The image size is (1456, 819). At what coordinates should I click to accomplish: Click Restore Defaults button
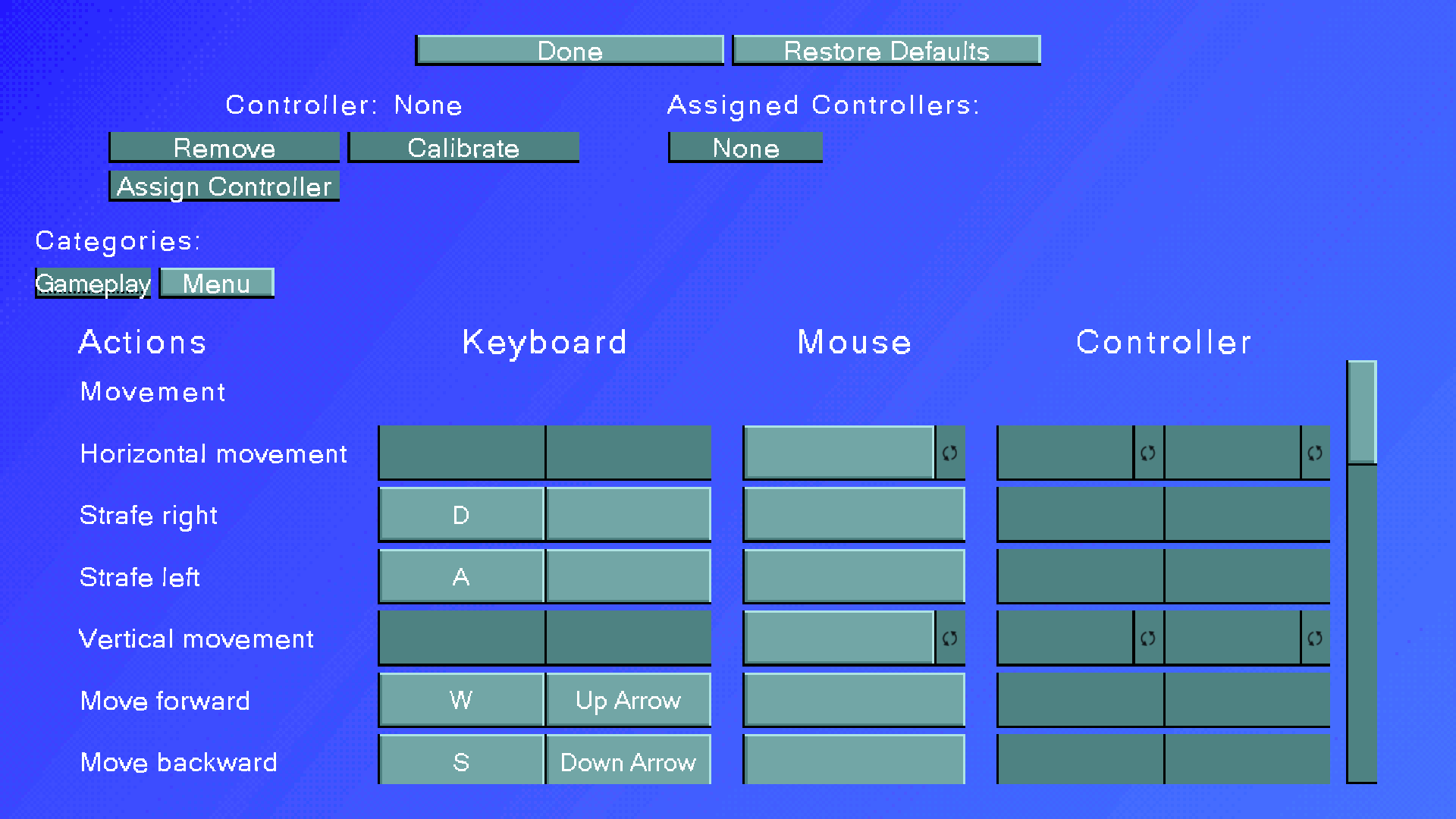884,51
